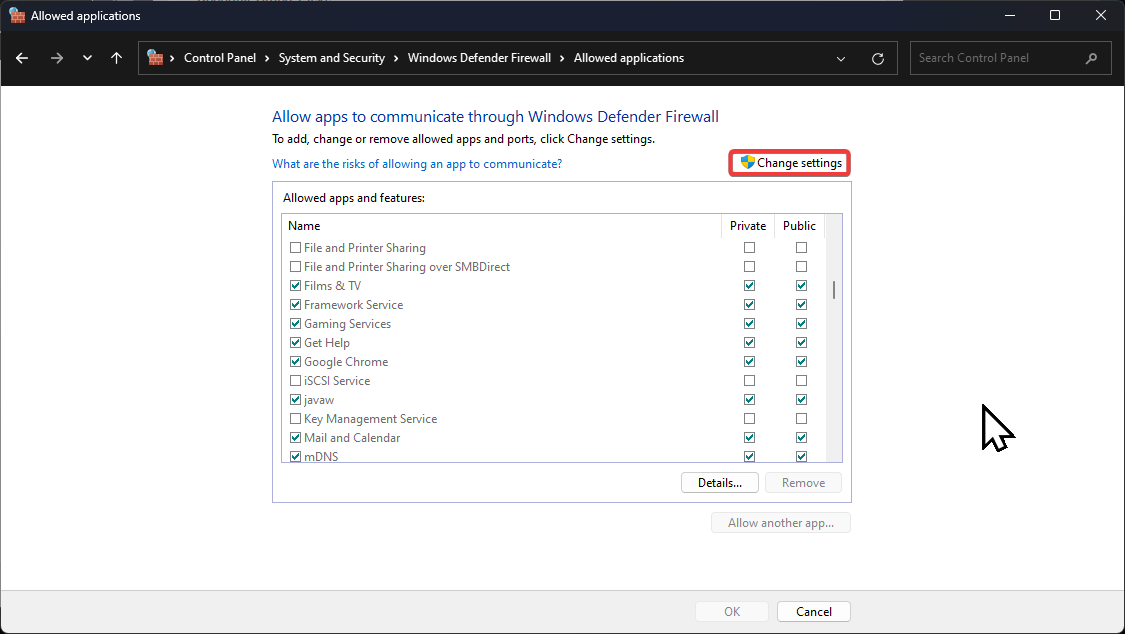Click the Allowed applications title bar icon
The width and height of the screenshot is (1125, 634).
click(17, 15)
